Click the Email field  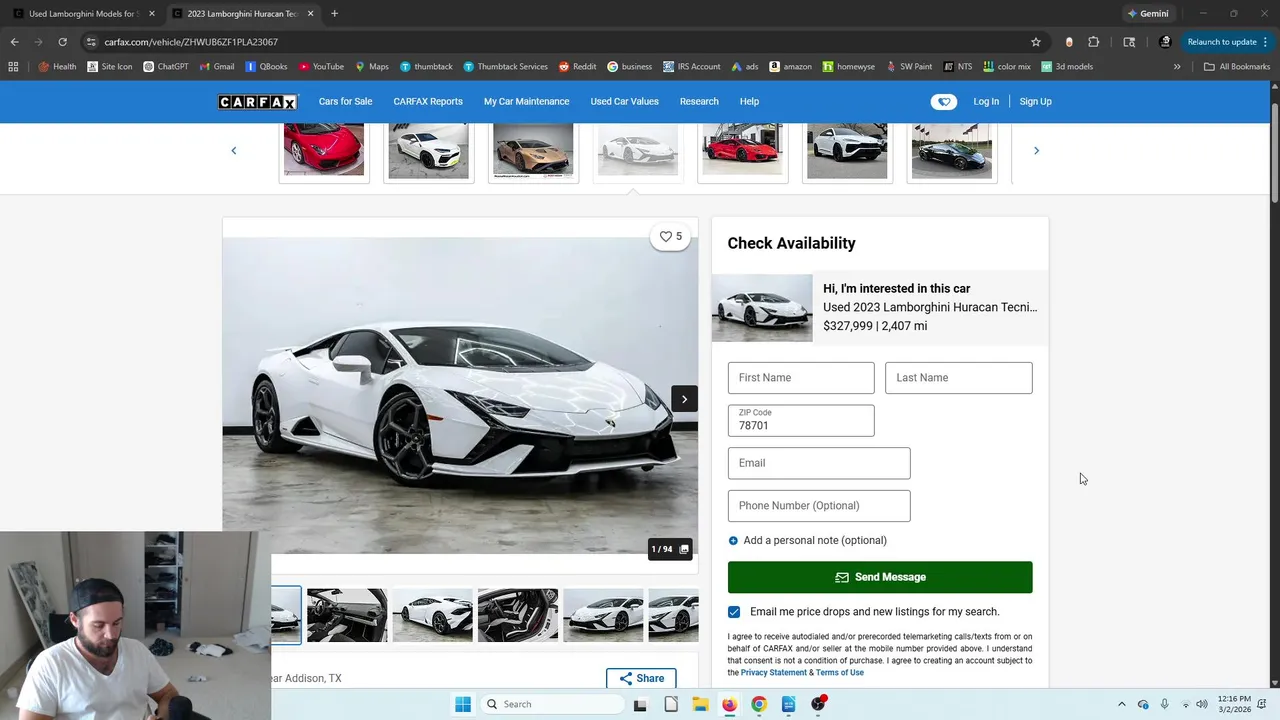pyautogui.click(x=819, y=463)
